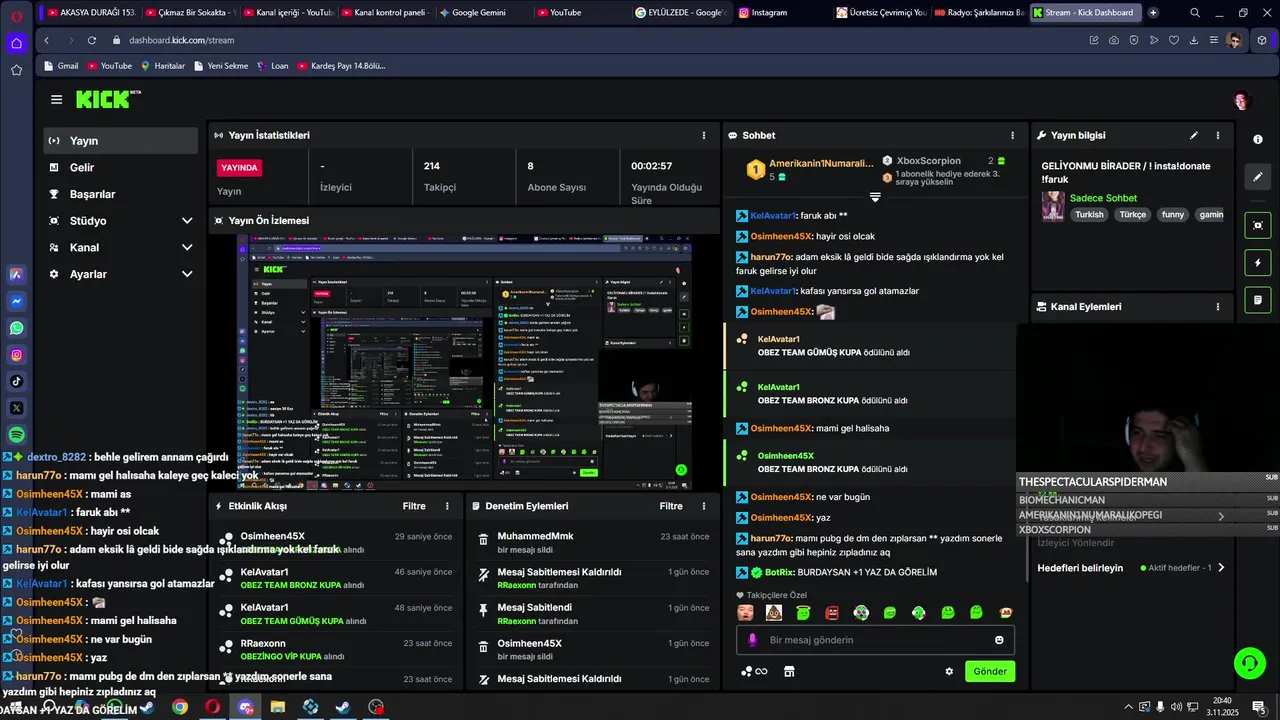
Task: Click the Sadece Sohbet category link
Action: pos(1103,198)
